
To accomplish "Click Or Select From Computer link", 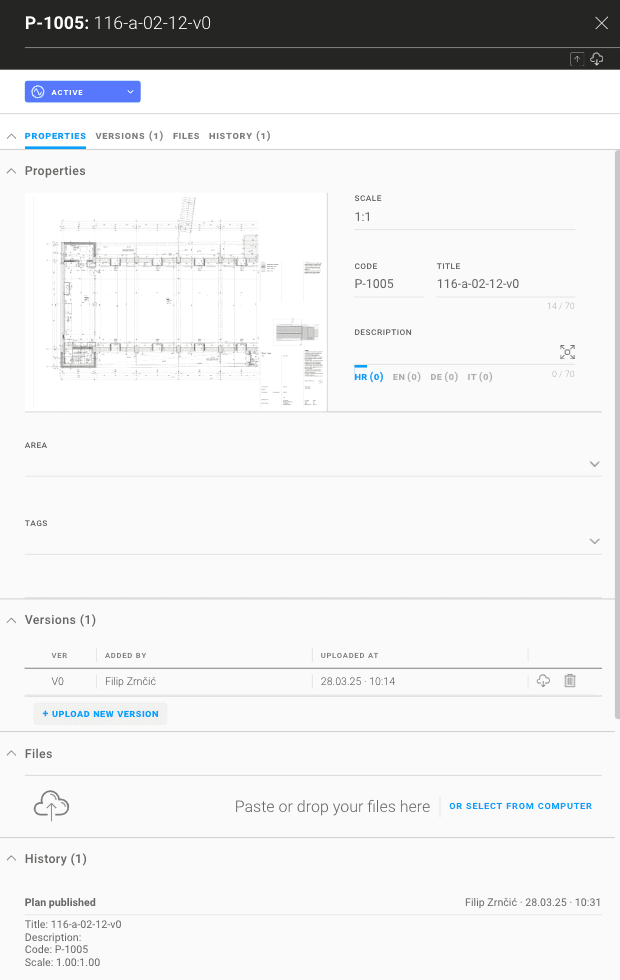I will (x=520, y=806).
